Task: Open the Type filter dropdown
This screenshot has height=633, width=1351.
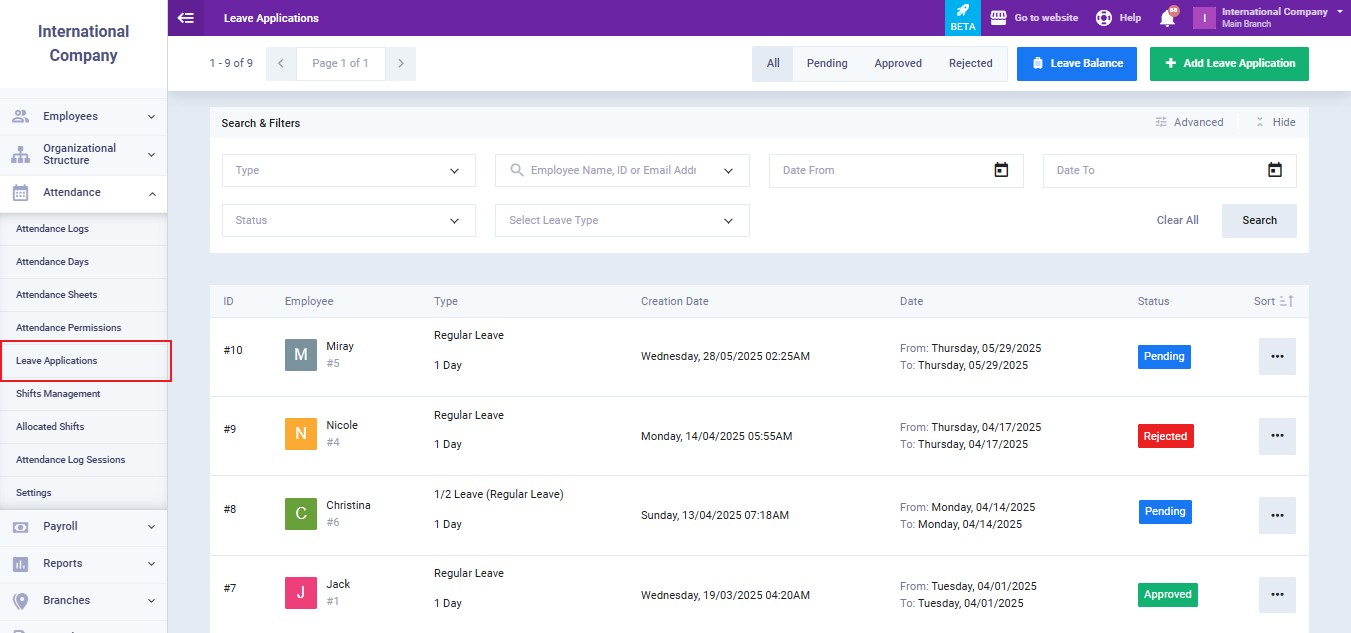Action: pyautogui.click(x=348, y=170)
